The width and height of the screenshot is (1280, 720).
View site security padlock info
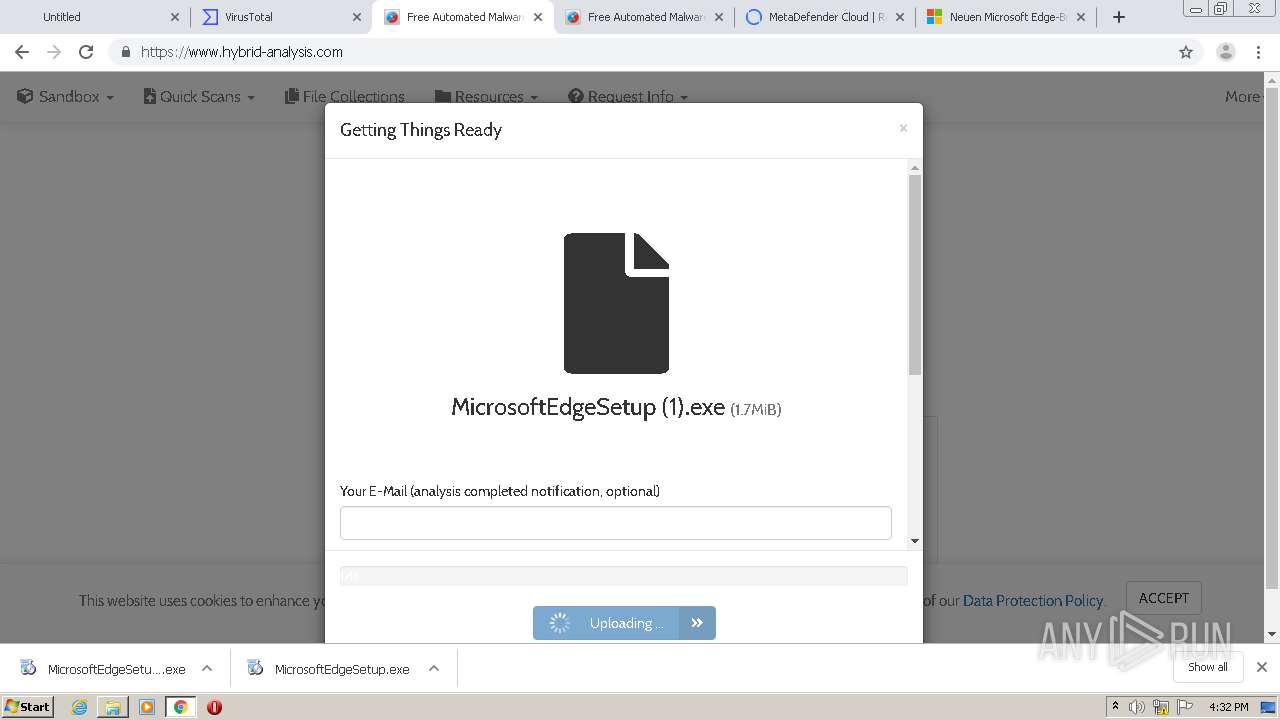click(x=125, y=52)
